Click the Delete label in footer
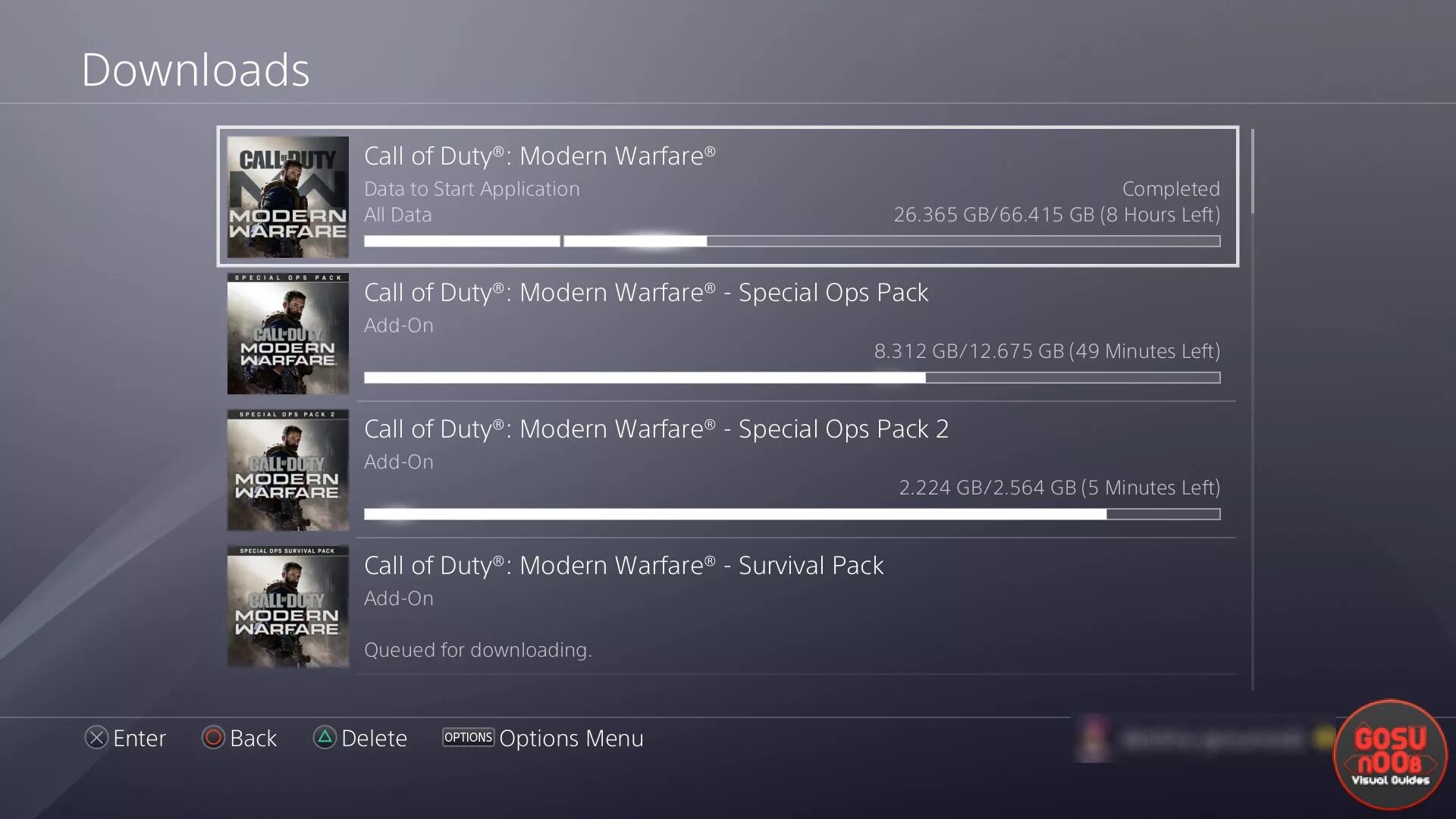The image size is (1456, 819). coord(374,738)
